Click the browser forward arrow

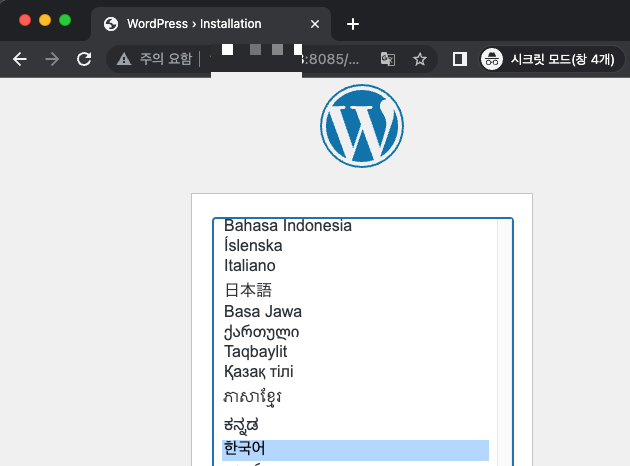pos(52,59)
